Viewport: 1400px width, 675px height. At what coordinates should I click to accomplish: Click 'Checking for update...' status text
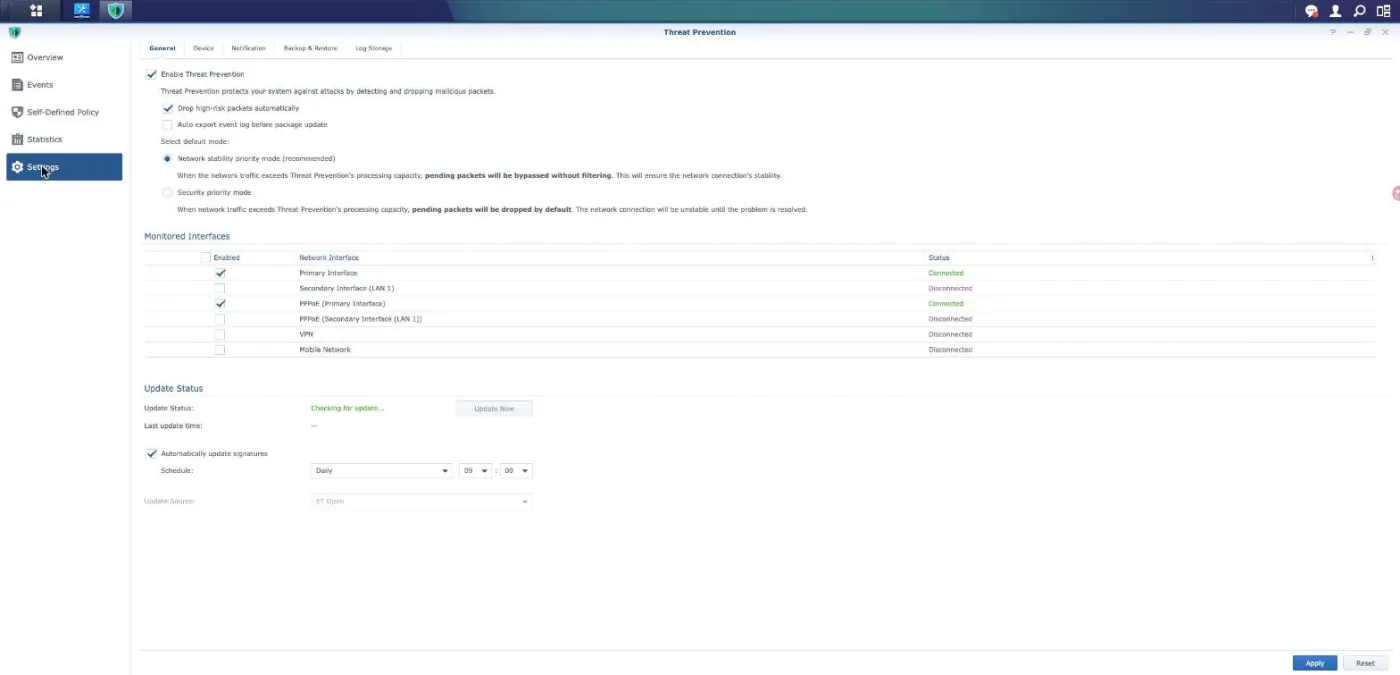[347, 408]
